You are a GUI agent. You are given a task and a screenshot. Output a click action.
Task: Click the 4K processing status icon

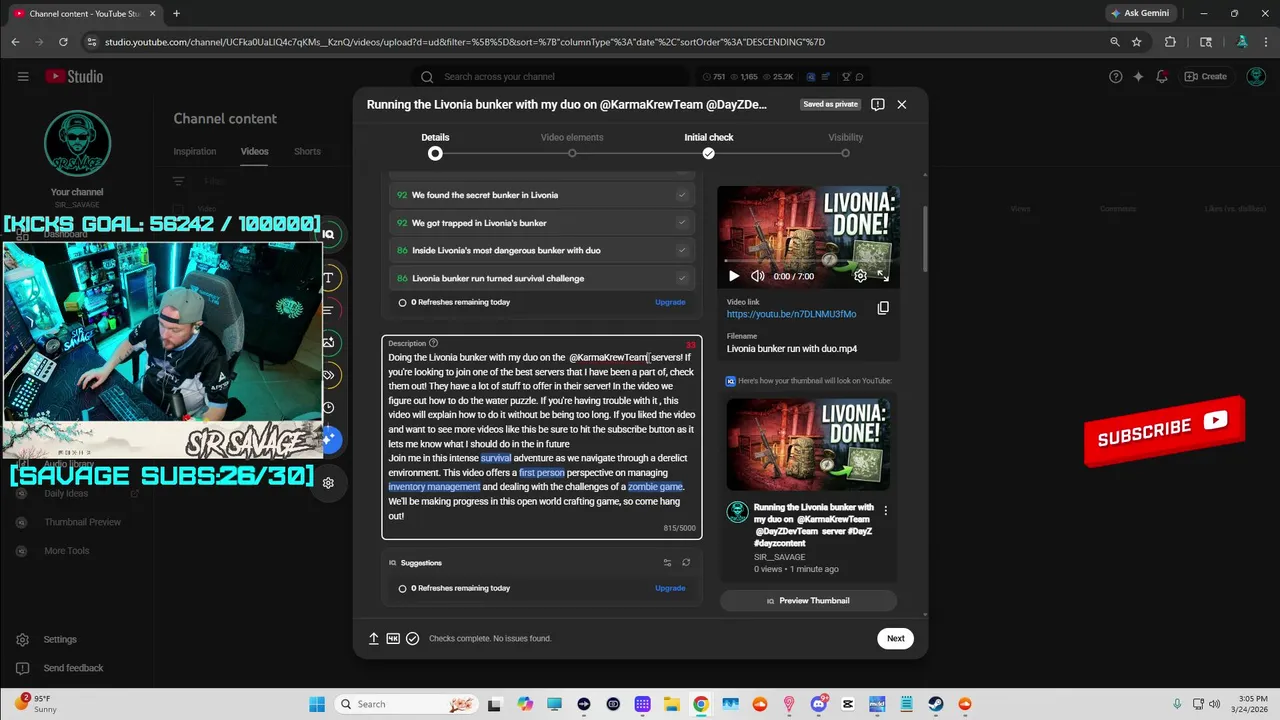coord(393,638)
